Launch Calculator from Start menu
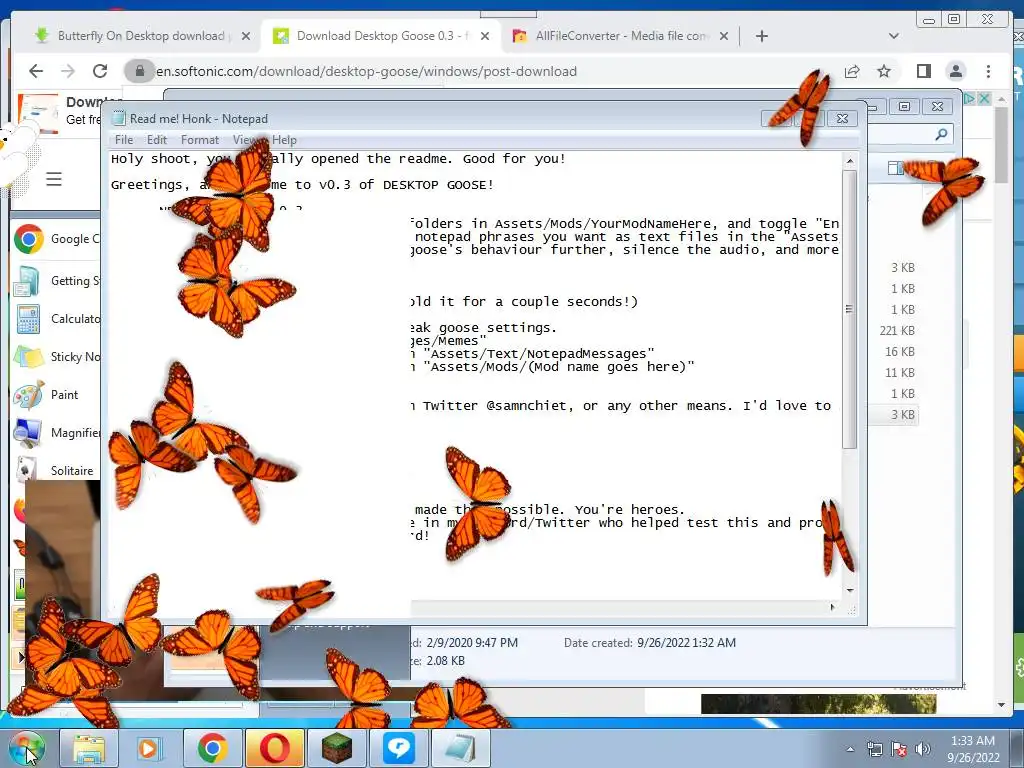The width and height of the screenshot is (1024, 768). (x=56, y=319)
